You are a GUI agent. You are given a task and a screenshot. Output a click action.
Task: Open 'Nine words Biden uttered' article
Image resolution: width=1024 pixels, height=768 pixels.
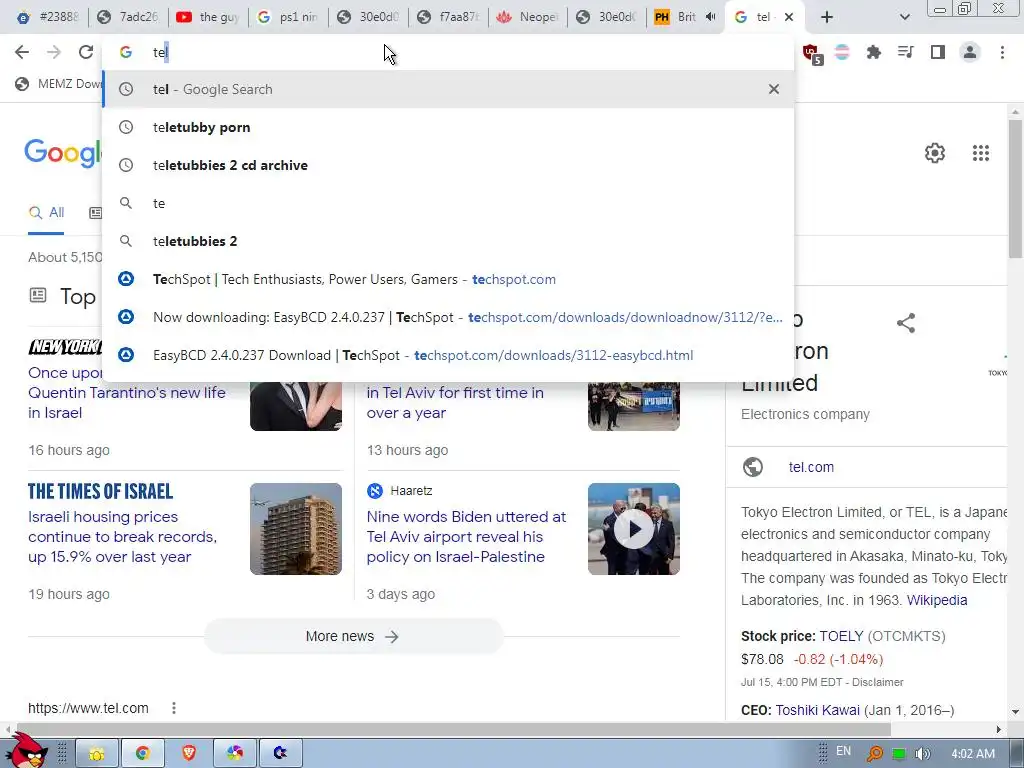click(x=466, y=537)
